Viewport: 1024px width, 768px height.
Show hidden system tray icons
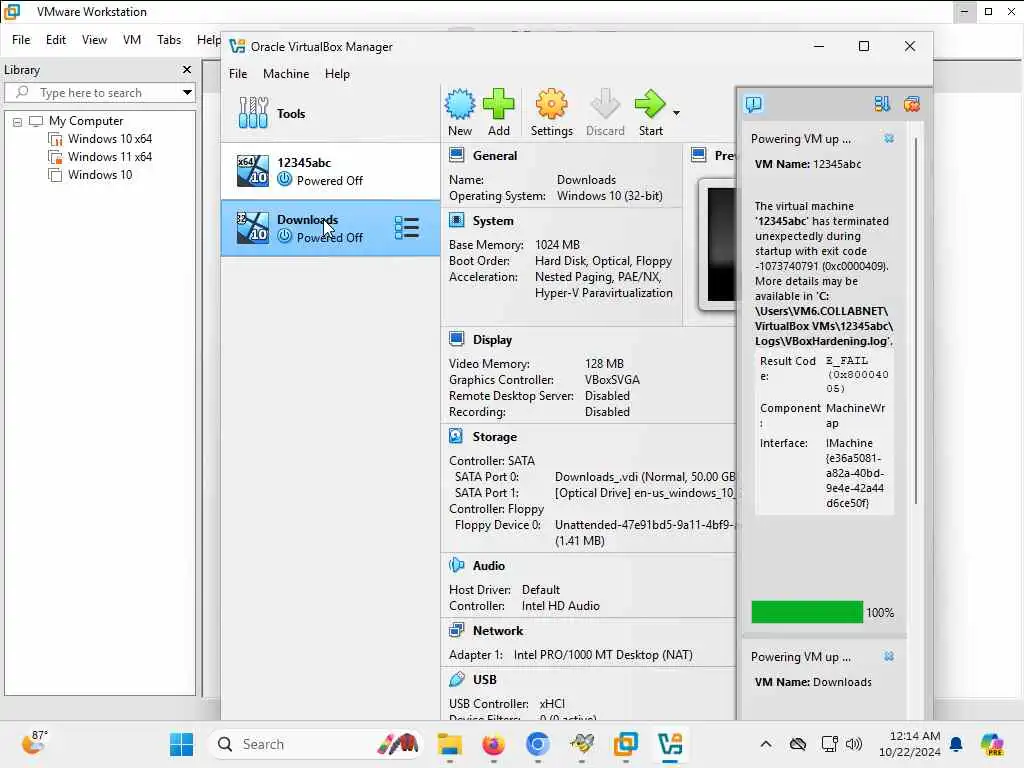pos(766,744)
